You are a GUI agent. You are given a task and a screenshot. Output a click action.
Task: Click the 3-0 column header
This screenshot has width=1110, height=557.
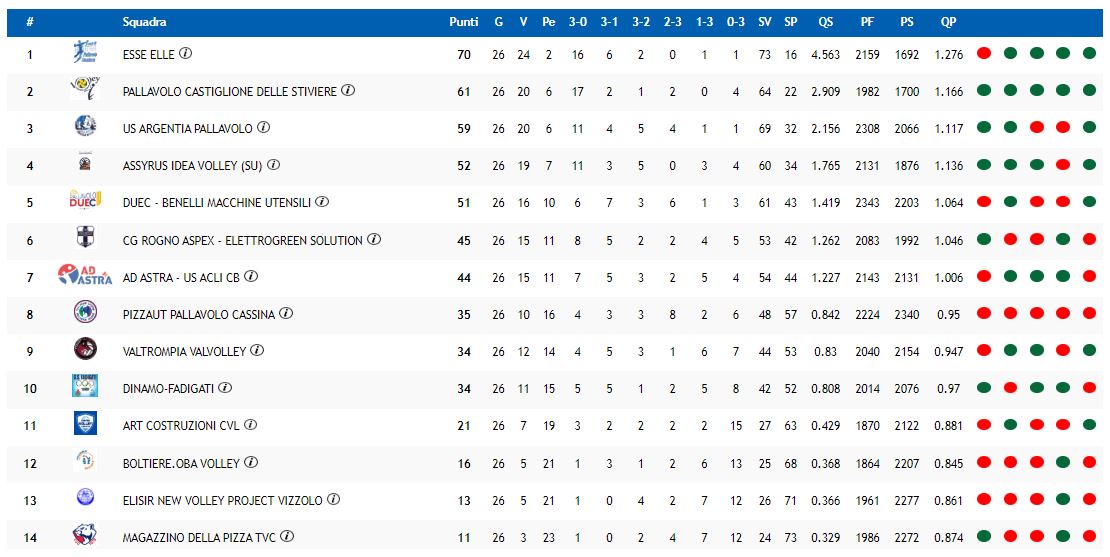tap(578, 22)
